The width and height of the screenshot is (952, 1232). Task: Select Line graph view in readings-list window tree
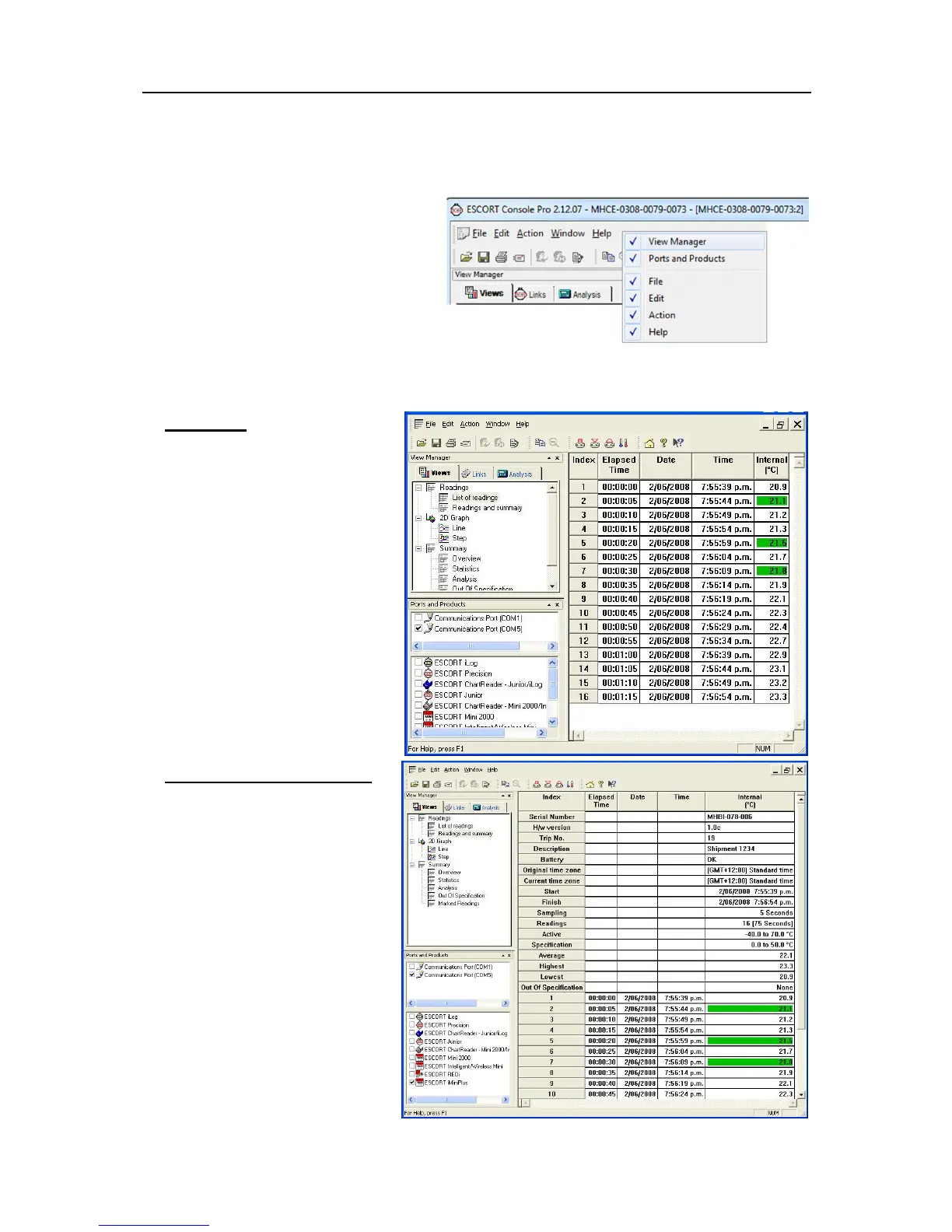click(459, 528)
